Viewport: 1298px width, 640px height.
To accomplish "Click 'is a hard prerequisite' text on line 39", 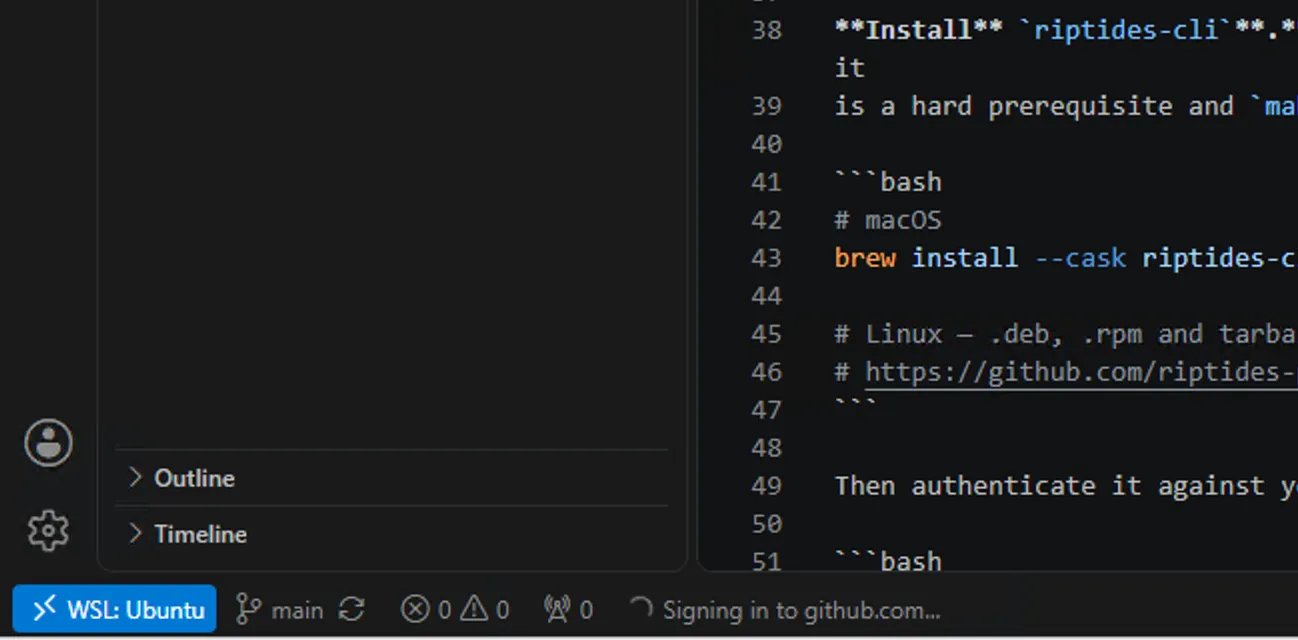I will point(1003,106).
